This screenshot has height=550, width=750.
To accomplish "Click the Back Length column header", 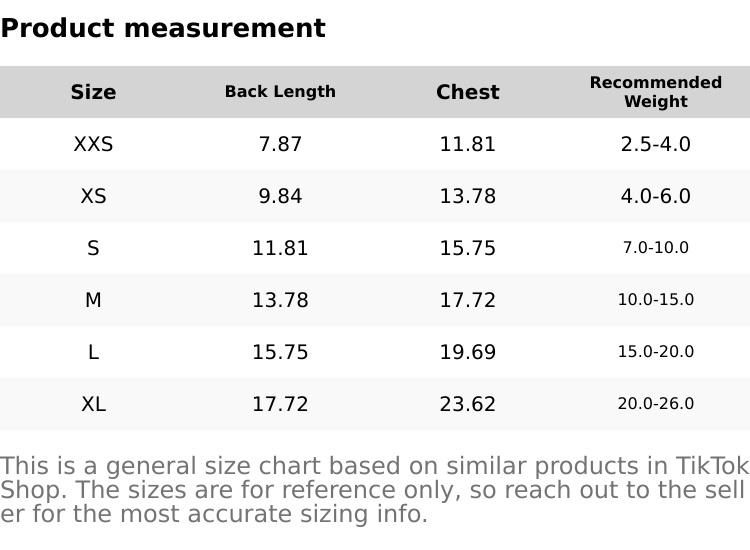I will pos(280,92).
